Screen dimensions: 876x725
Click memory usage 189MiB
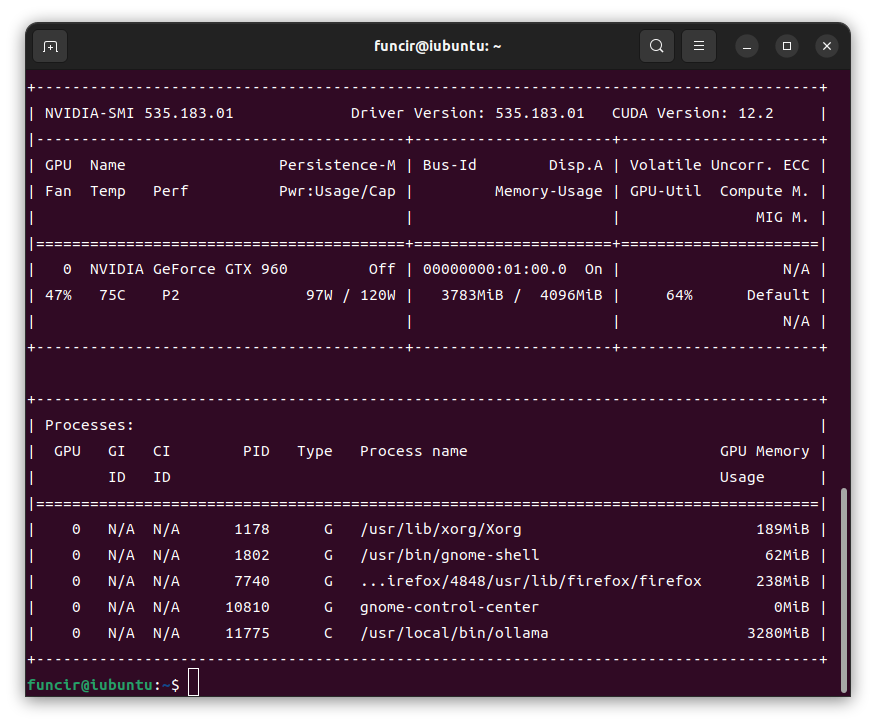coord(782,530)
